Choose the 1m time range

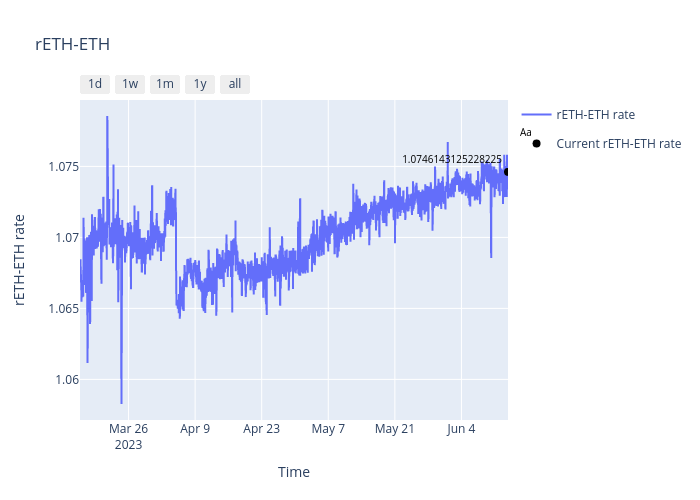click(165, 84)
